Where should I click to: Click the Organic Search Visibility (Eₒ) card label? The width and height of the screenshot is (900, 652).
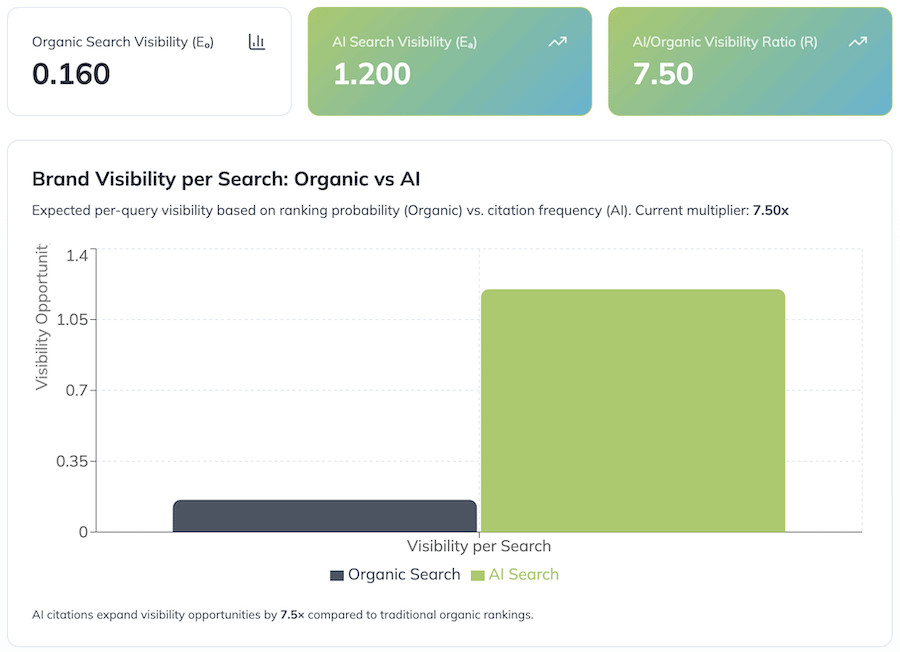[x=122, y=42]
